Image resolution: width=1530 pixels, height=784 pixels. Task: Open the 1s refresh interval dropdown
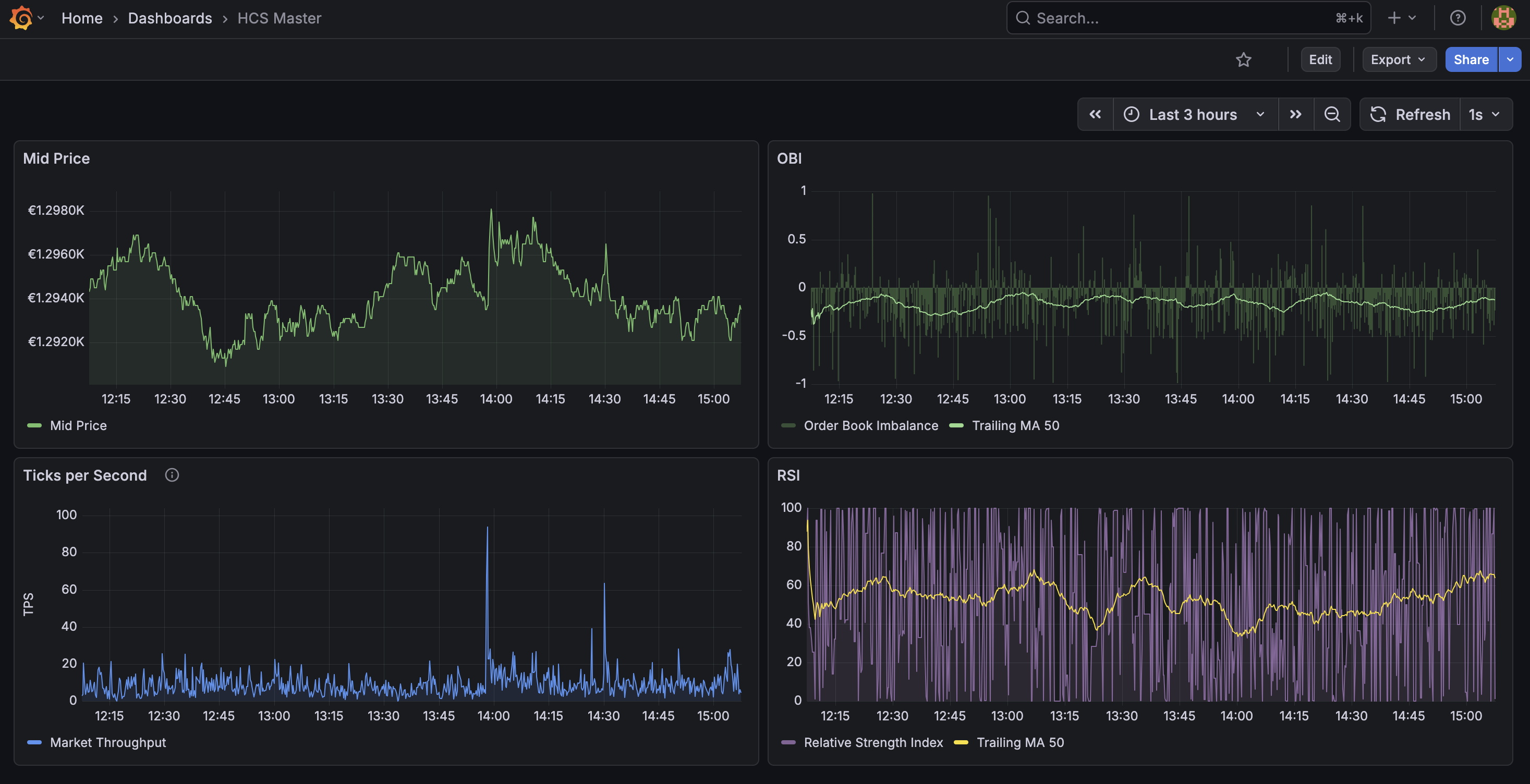[1486, 115]
